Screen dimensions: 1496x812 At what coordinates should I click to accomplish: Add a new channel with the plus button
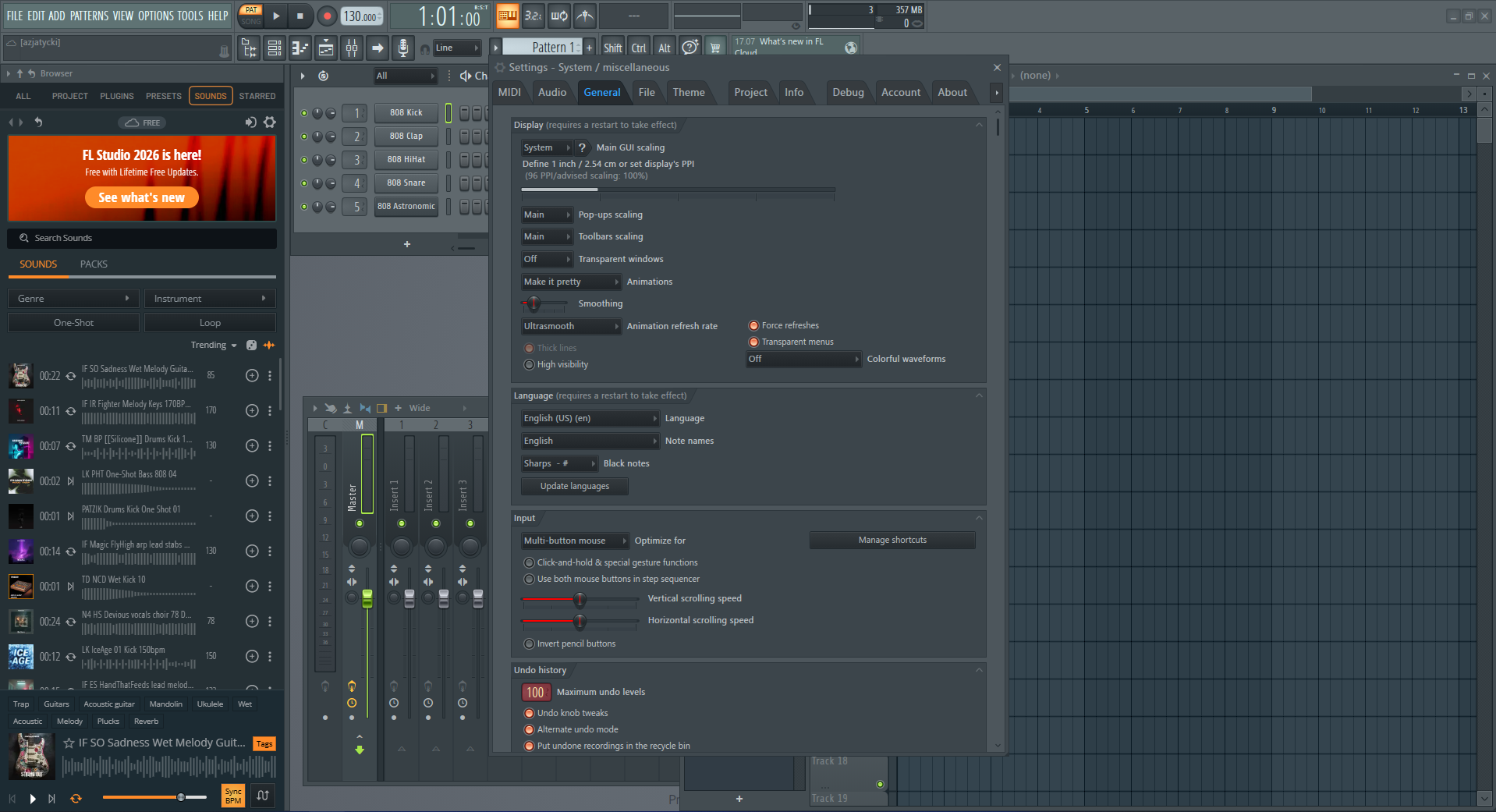tap(407, 244)
